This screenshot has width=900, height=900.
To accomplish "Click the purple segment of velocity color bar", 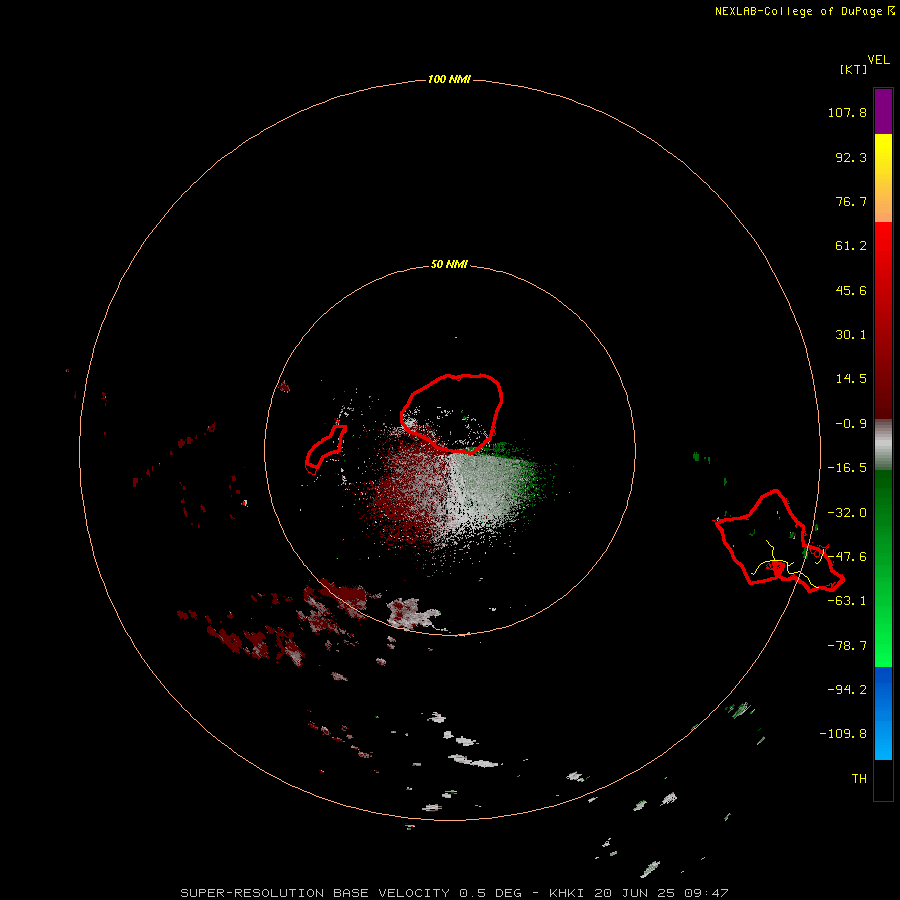I will pyautogui.click(x=883, y=111).
